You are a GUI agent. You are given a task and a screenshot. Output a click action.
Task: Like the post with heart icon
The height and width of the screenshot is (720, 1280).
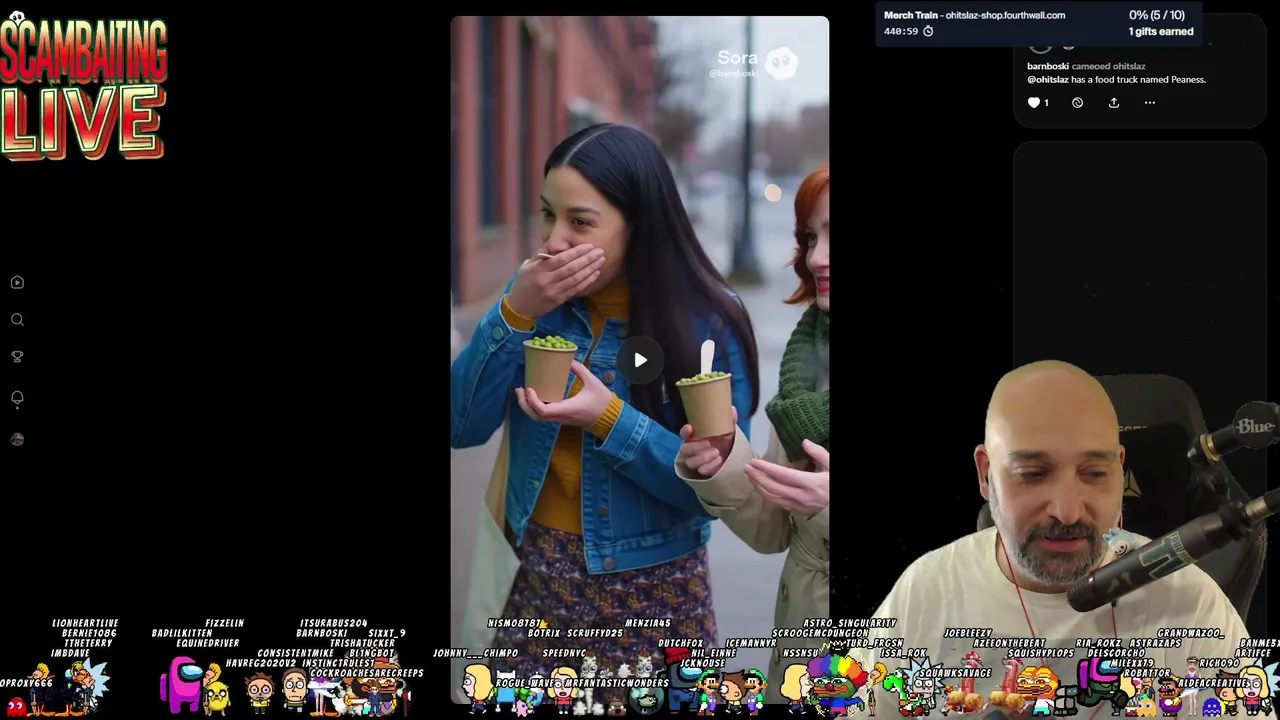1034,102
